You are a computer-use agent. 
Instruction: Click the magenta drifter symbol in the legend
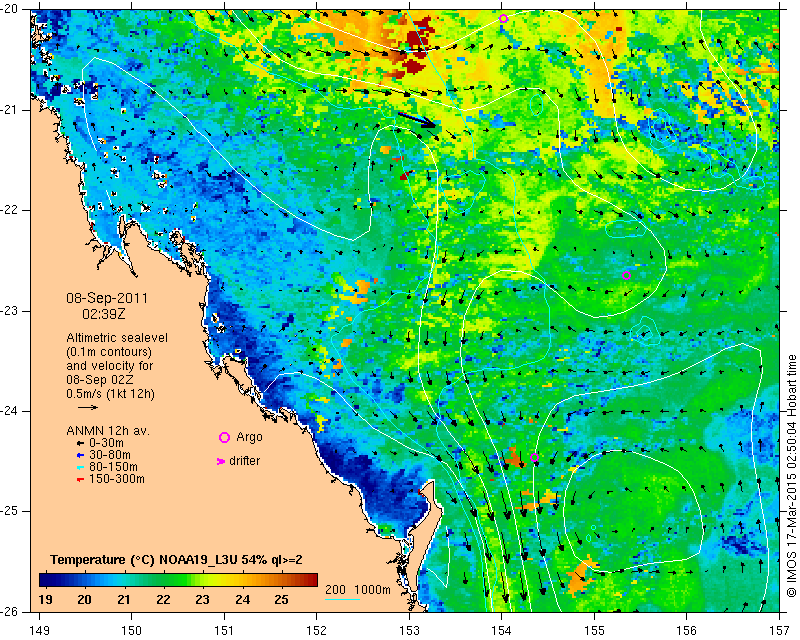pyautogui.click(x=220, y=461)
